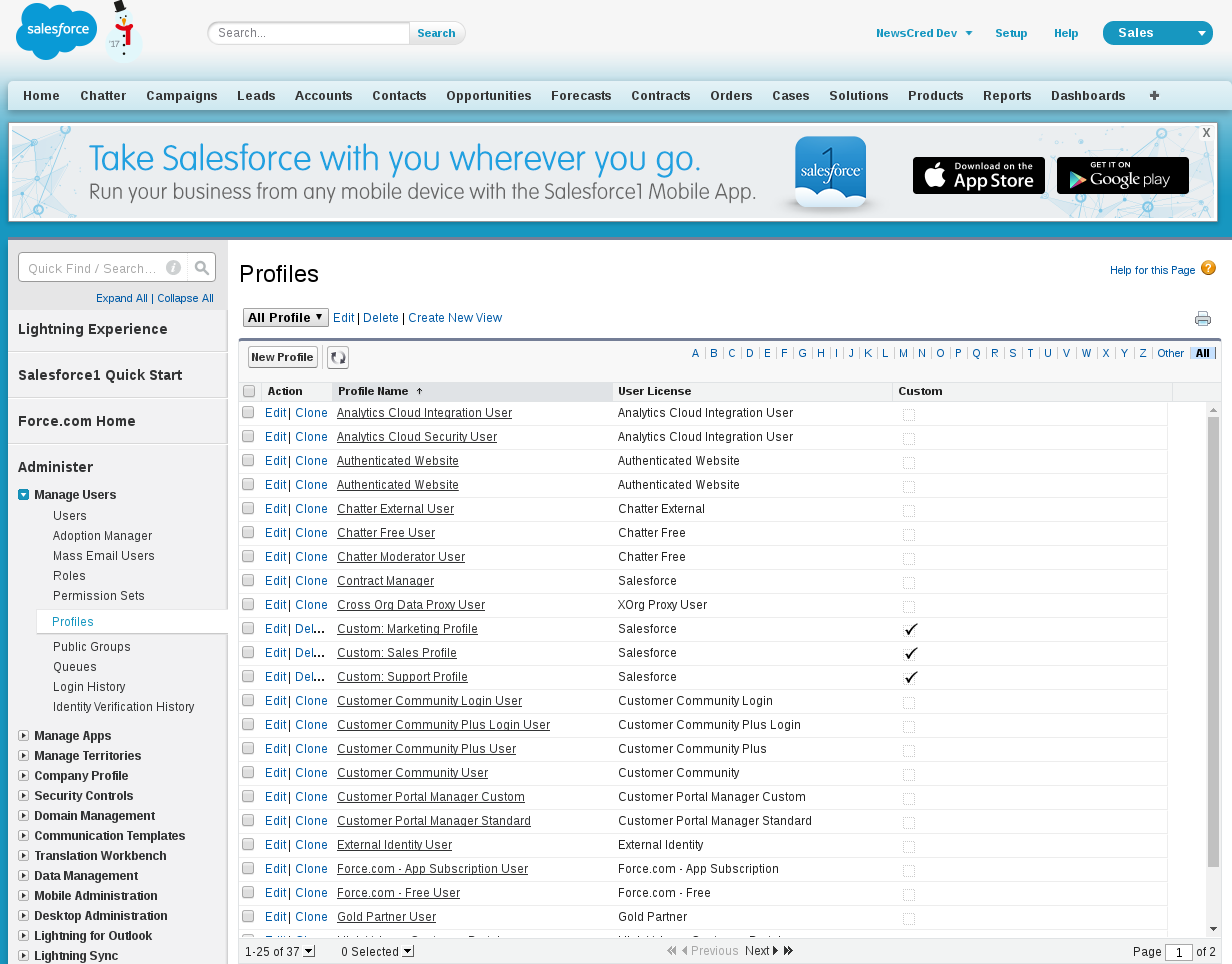The image size is (1232, 964).
Task: Toggle the select-all header checkbox
Action: pyautogui.click(x=249, y=391)
